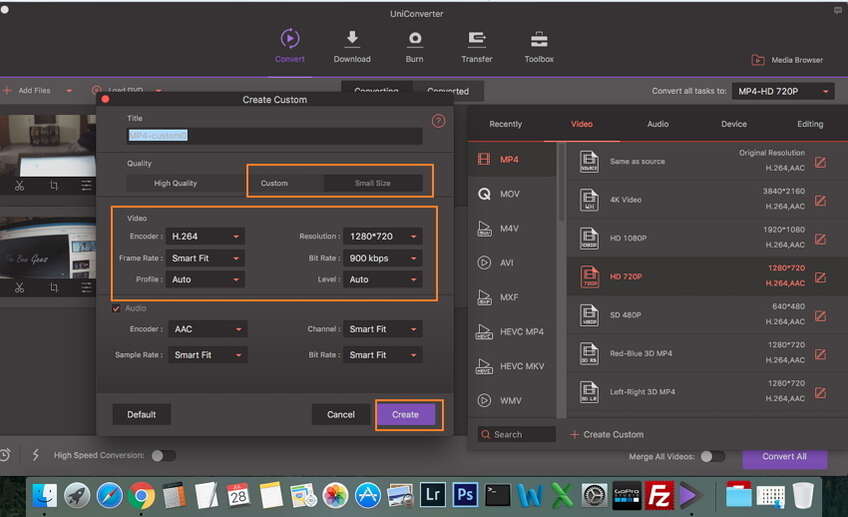
Task: Open the Frame Rate dropdown
Action: coord(205,258)
